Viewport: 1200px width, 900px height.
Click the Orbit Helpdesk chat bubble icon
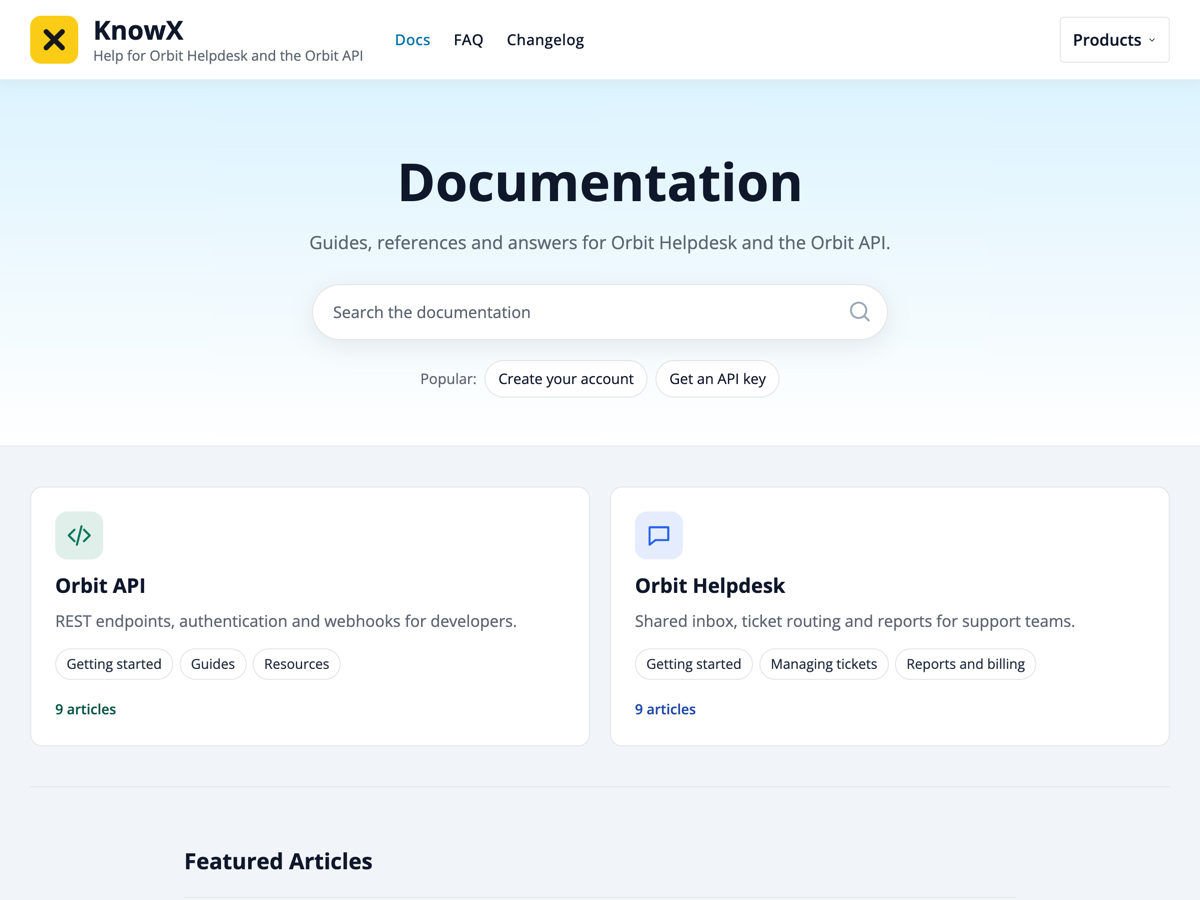659,535
